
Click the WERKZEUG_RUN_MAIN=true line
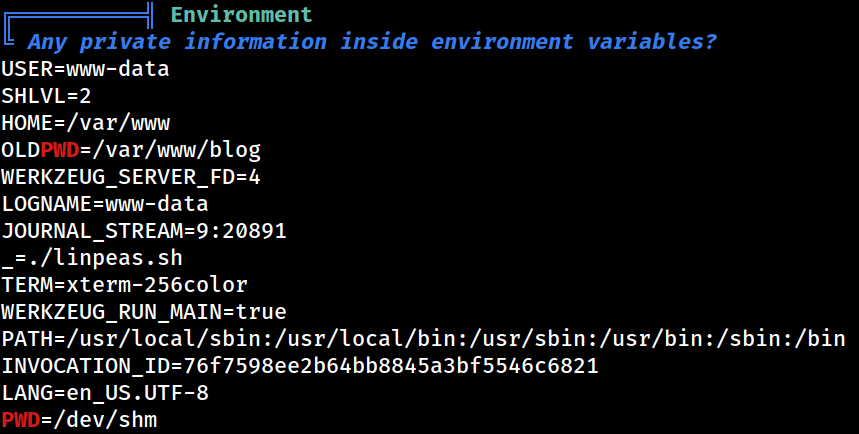click(144, 312)
